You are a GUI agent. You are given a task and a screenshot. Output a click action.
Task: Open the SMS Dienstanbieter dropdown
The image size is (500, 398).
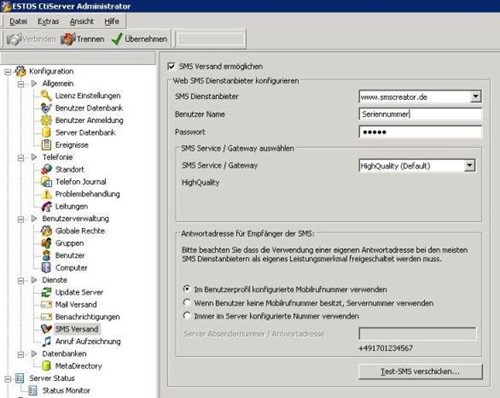click(x=475, y=97)
